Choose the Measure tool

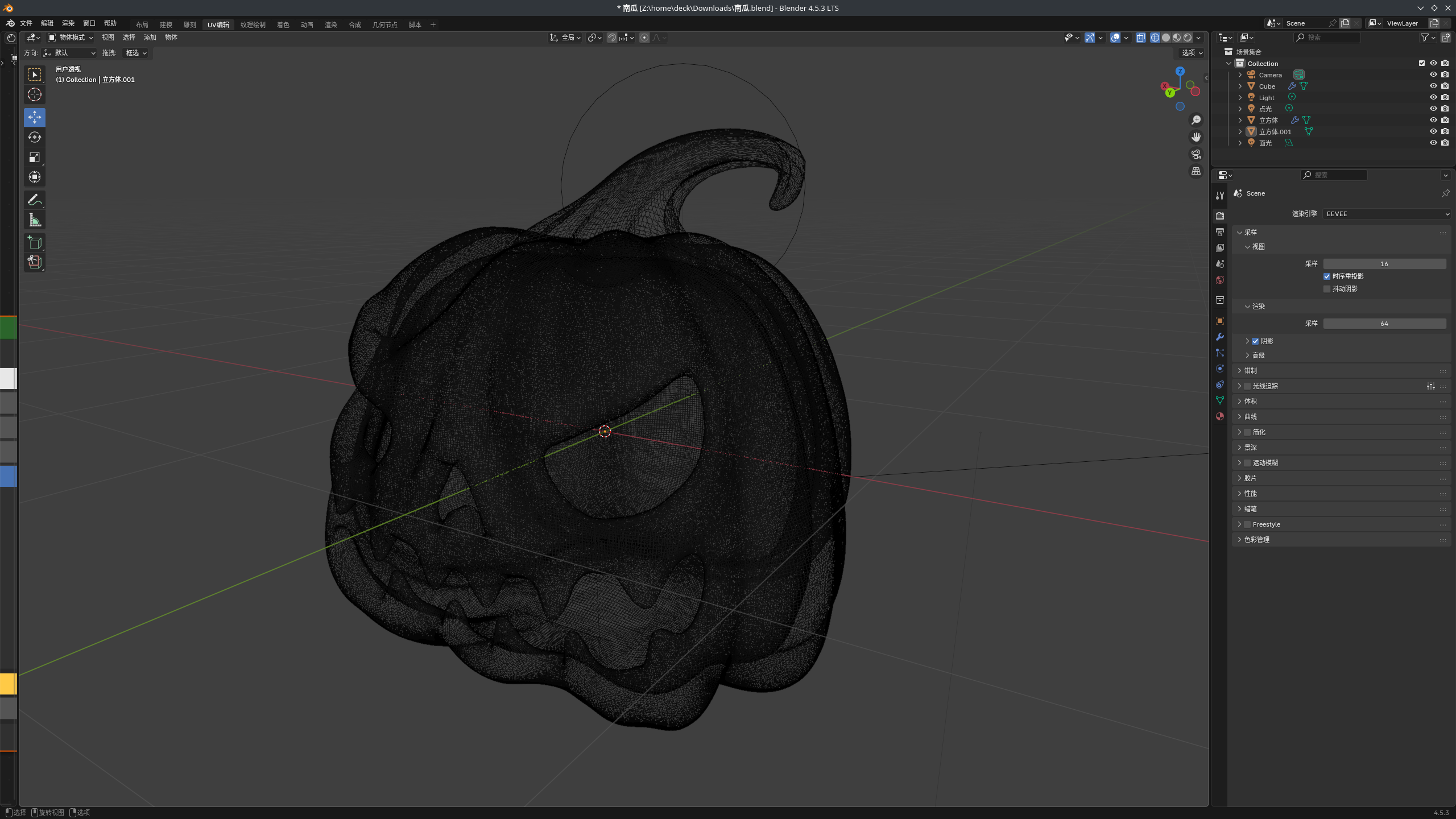coord(35,220)
